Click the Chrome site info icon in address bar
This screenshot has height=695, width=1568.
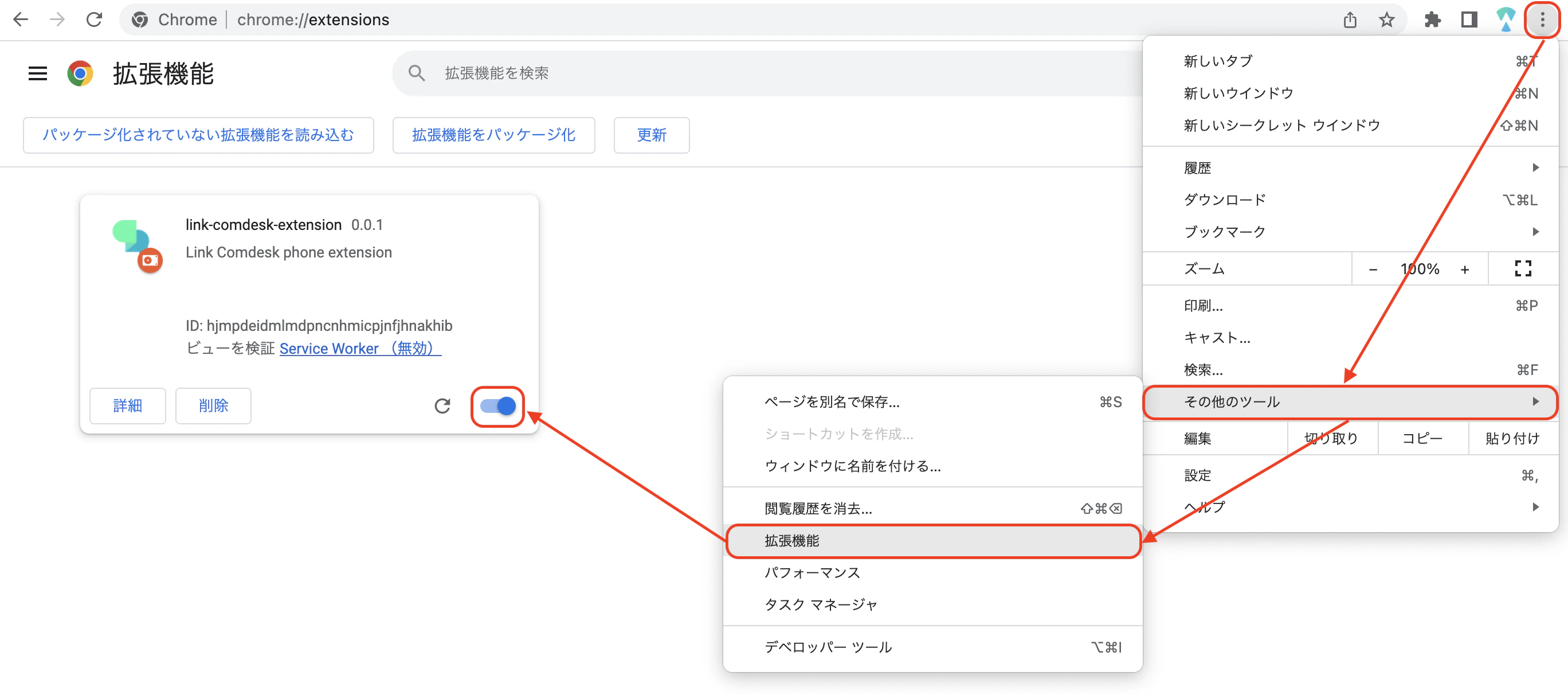(139, 19)
